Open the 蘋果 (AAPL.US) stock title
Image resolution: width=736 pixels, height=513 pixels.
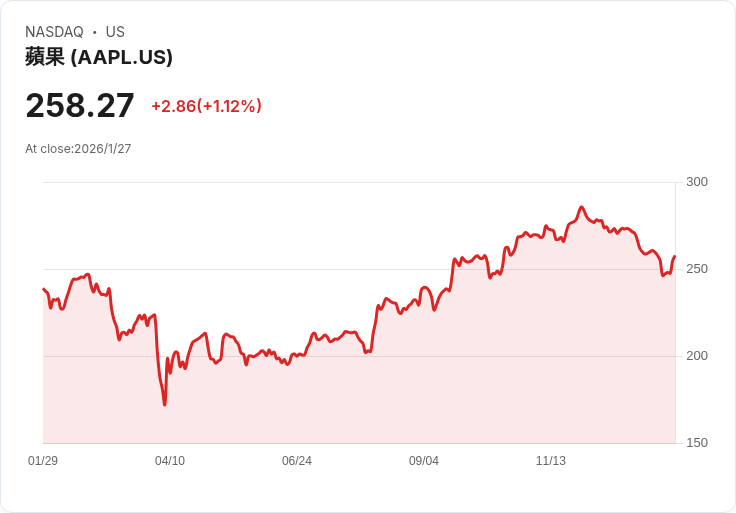click(99, 57)
